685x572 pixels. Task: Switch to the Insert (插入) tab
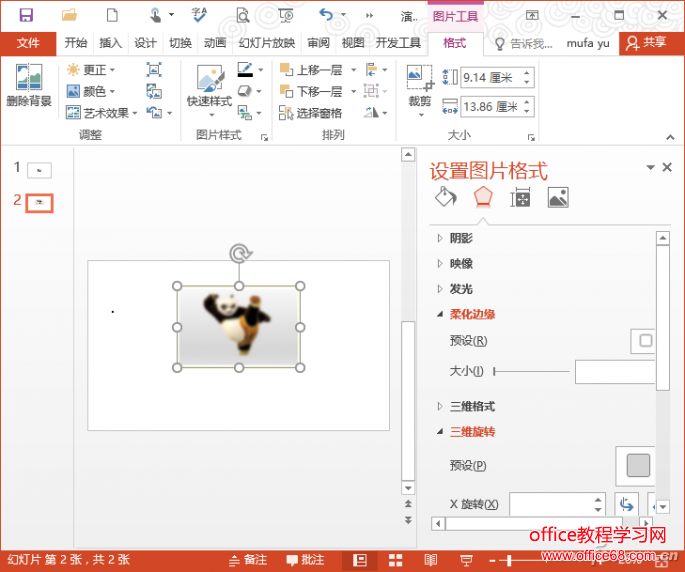click(110, 43)
